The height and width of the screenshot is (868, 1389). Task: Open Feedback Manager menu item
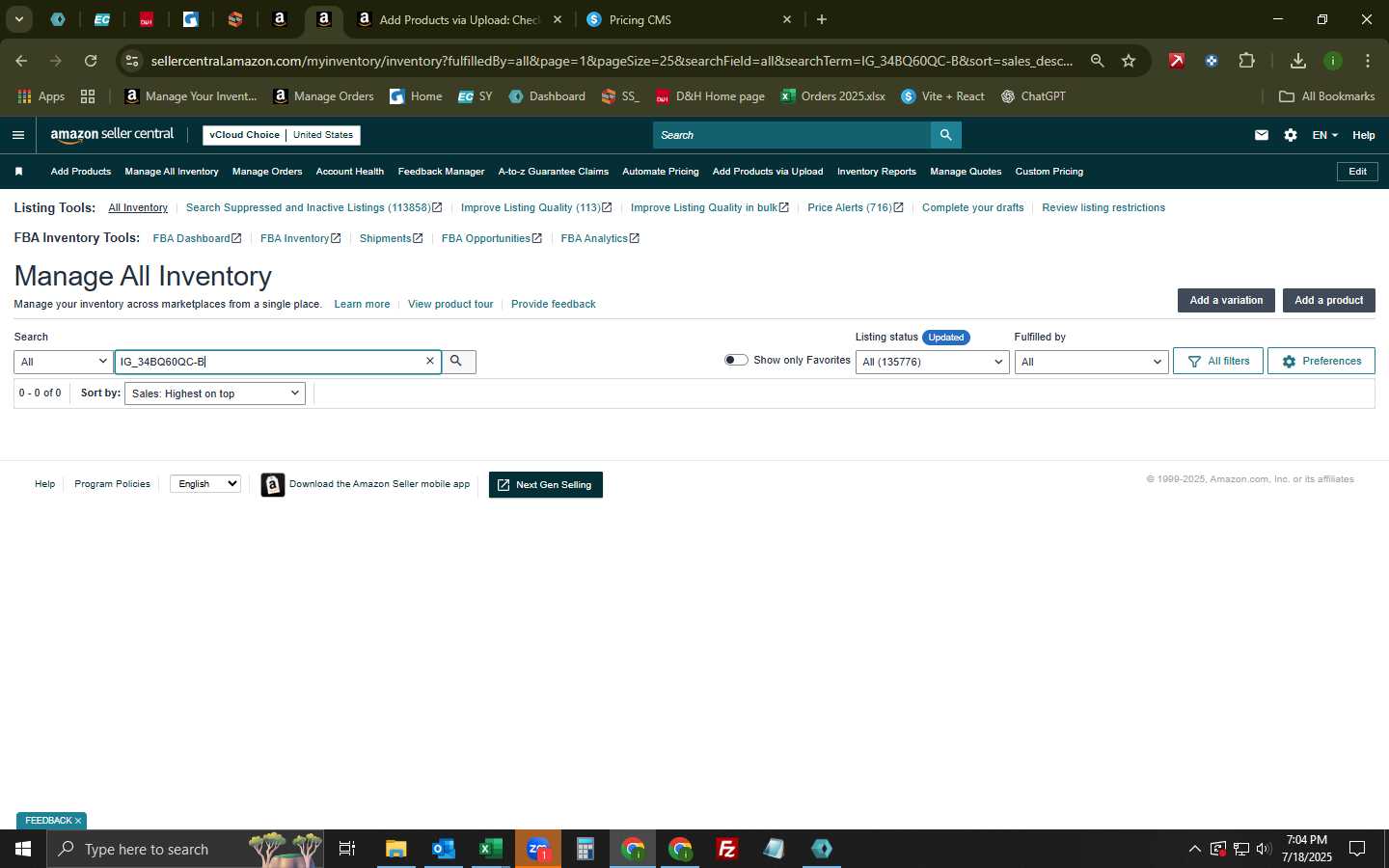(441, 172)
